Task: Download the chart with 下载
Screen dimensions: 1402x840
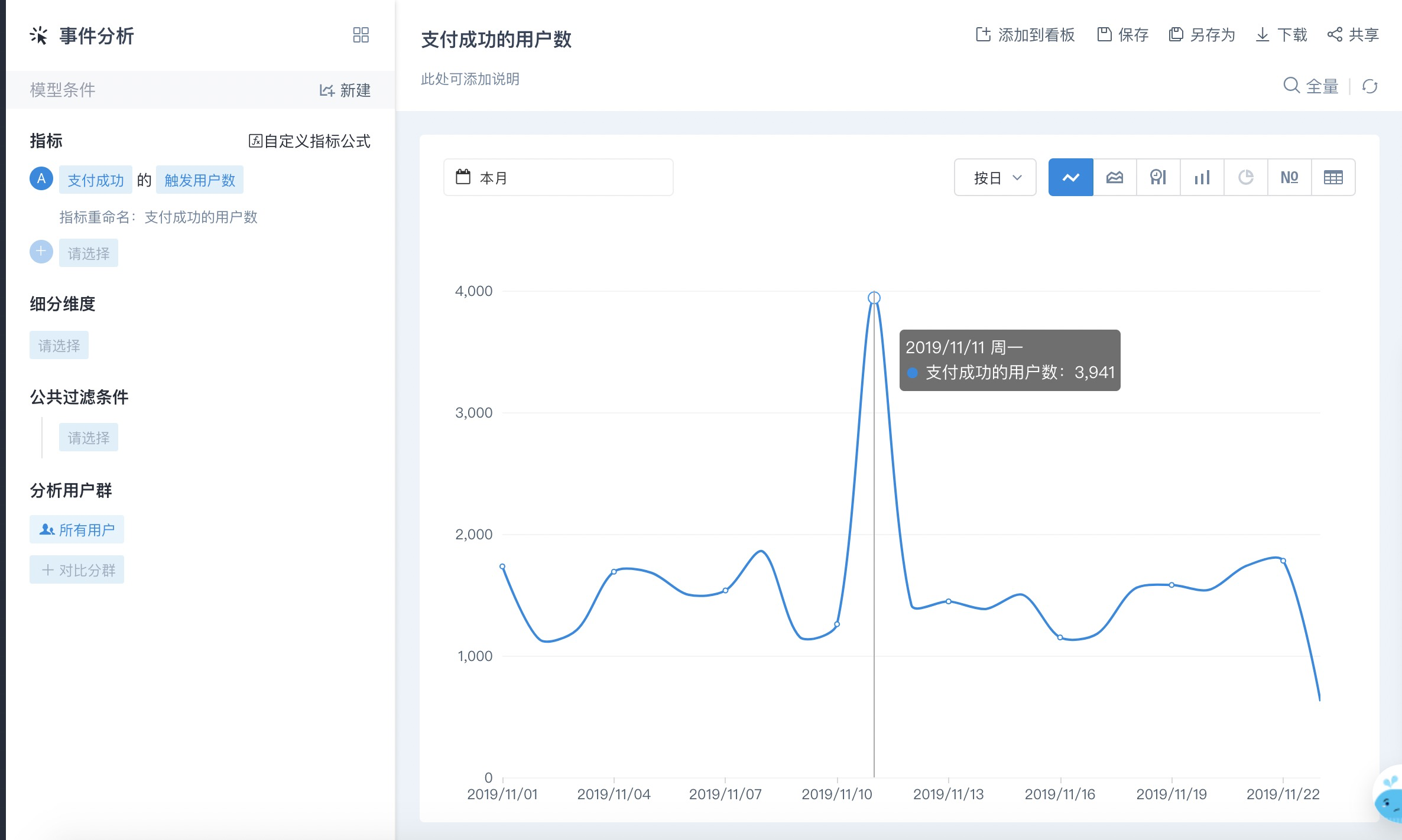Action: 1281,35
